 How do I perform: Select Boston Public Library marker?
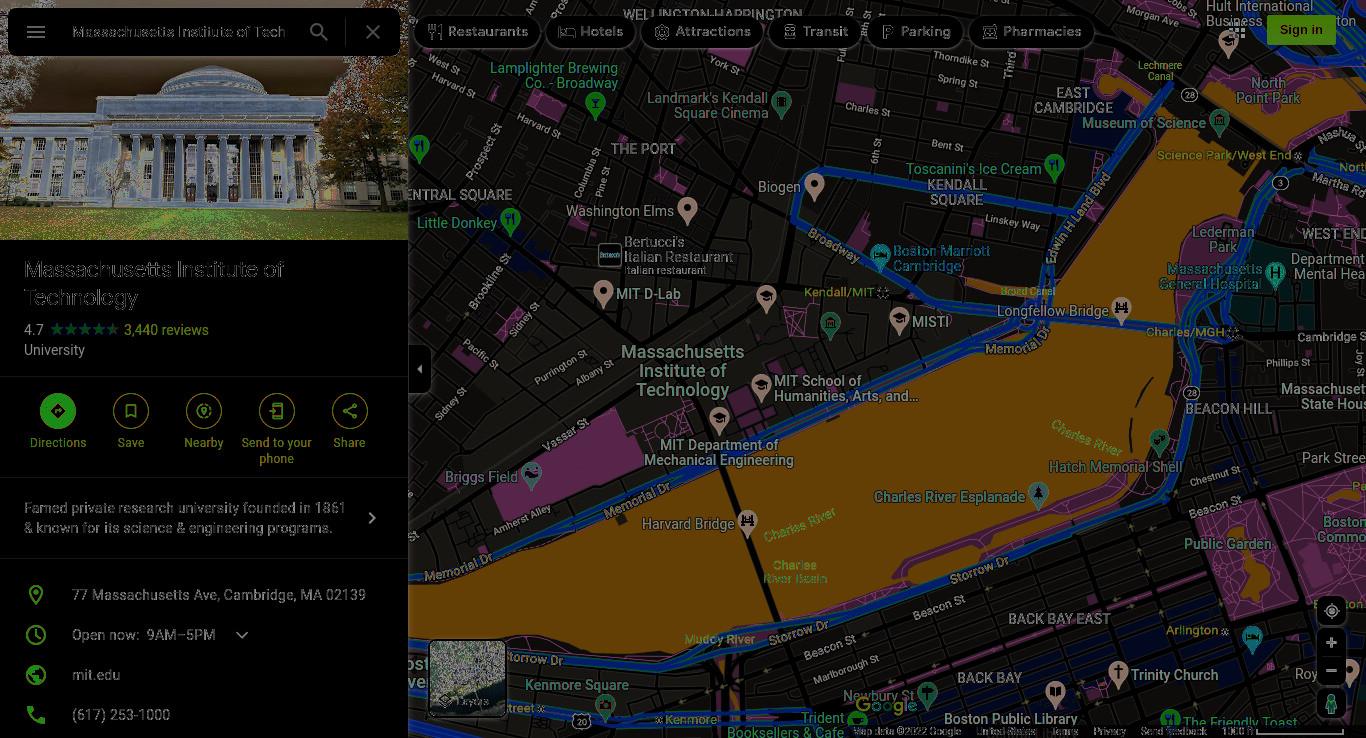[1055, 693]
